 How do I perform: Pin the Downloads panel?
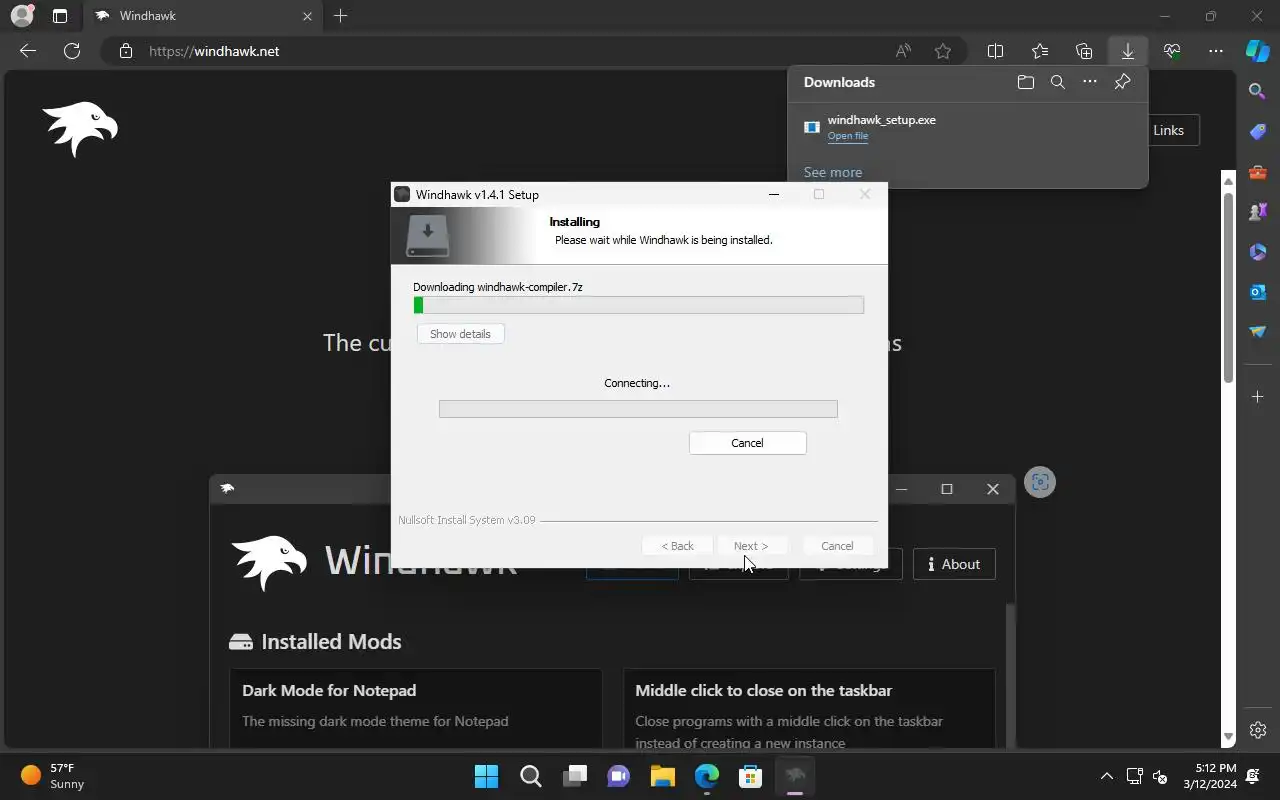coord(1122,82)
